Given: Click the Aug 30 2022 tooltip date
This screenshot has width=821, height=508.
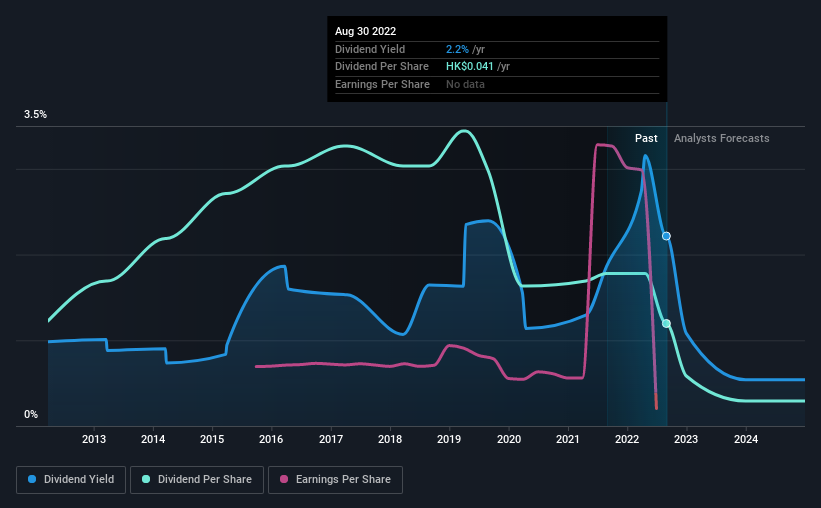Looking at the screenshot, I should pyautogui.click(x=364, y=30).
